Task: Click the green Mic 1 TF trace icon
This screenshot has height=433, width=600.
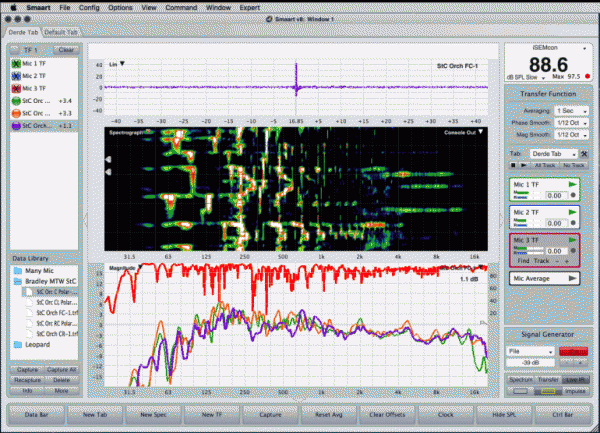Action: point(16,63)
